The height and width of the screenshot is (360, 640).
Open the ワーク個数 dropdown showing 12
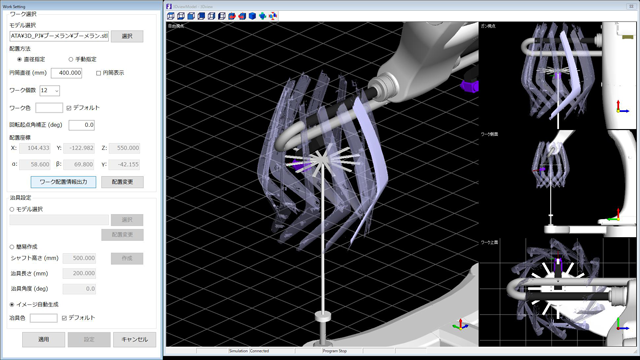pos(49,90)
